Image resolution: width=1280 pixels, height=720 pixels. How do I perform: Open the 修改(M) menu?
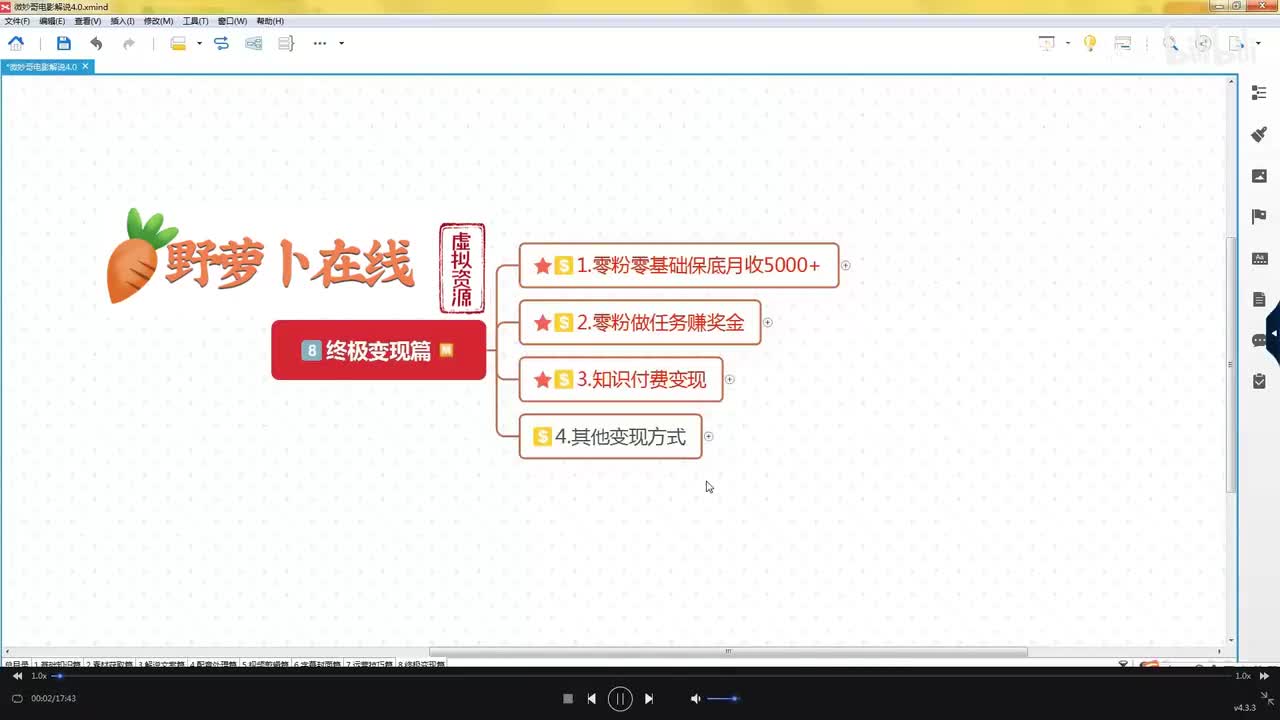(x=158, y=21)
